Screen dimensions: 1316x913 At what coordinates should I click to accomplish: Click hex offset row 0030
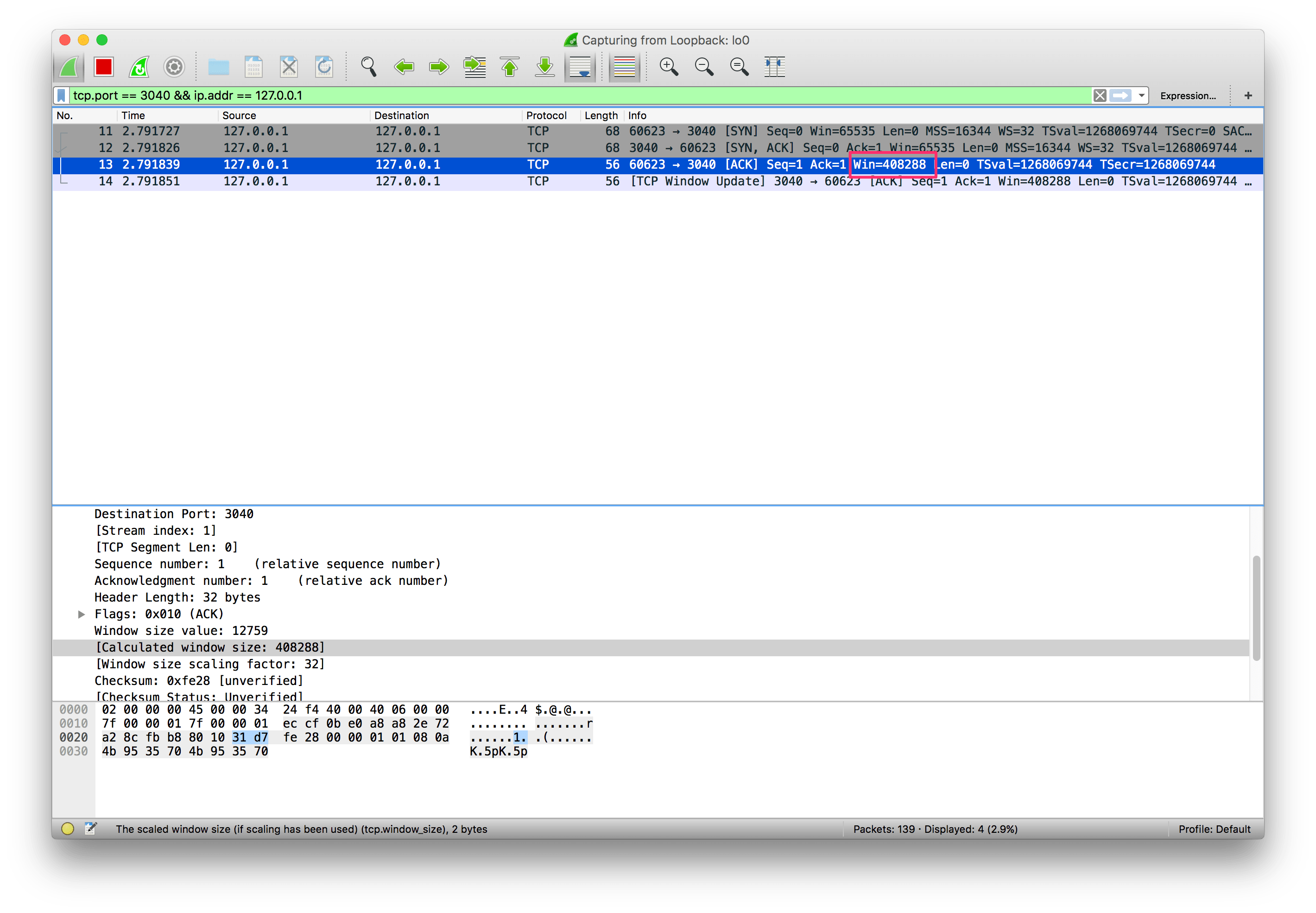coord(74,752)
